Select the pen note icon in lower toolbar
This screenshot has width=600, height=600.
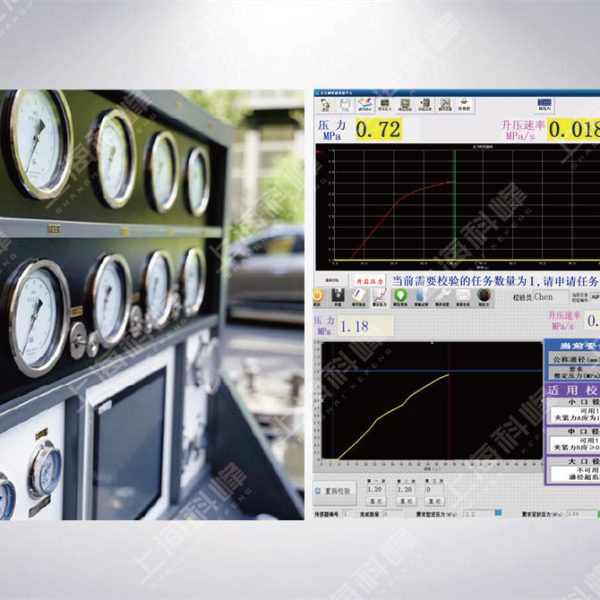point(361,295)
